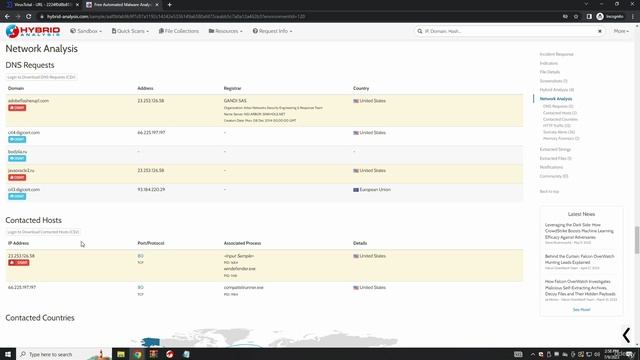Viewport: 640px width, 360px height.
Task: Click the Hybrid Analysis logo
Action: click(x=33, y=31)
